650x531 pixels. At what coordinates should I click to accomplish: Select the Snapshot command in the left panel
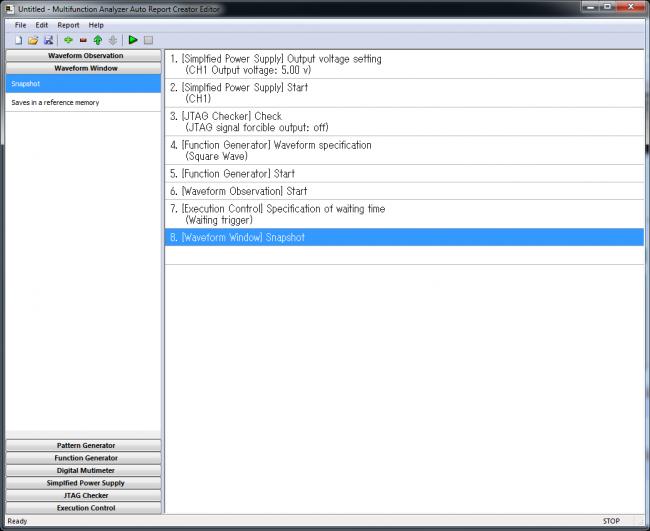(x=83, y=84)
